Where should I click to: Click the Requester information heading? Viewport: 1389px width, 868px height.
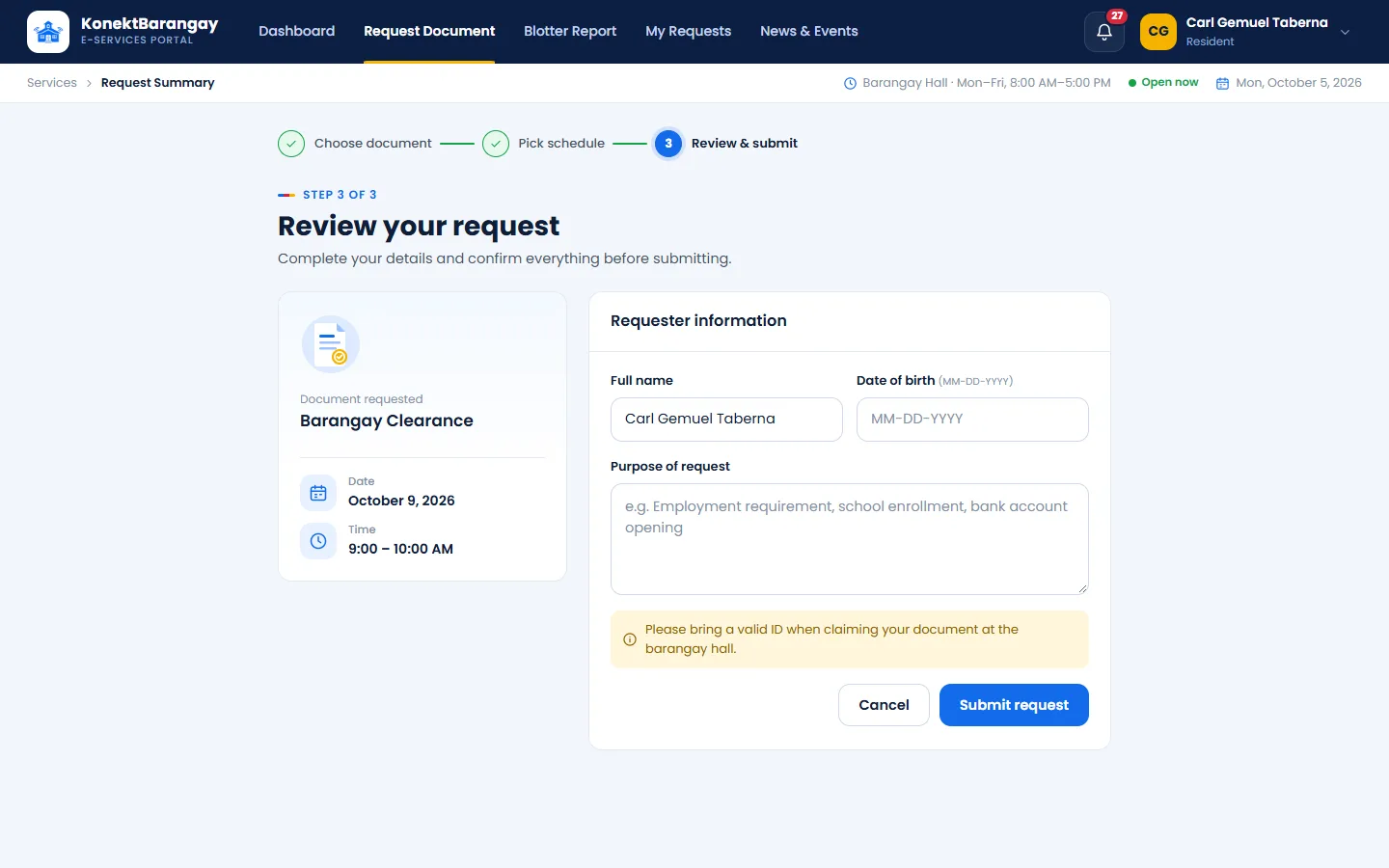point(698,321)
